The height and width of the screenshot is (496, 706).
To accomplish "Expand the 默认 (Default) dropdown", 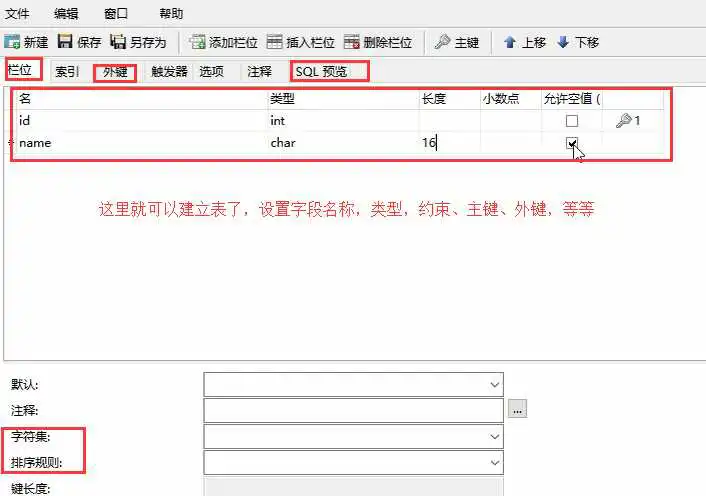I will [495, 385].
